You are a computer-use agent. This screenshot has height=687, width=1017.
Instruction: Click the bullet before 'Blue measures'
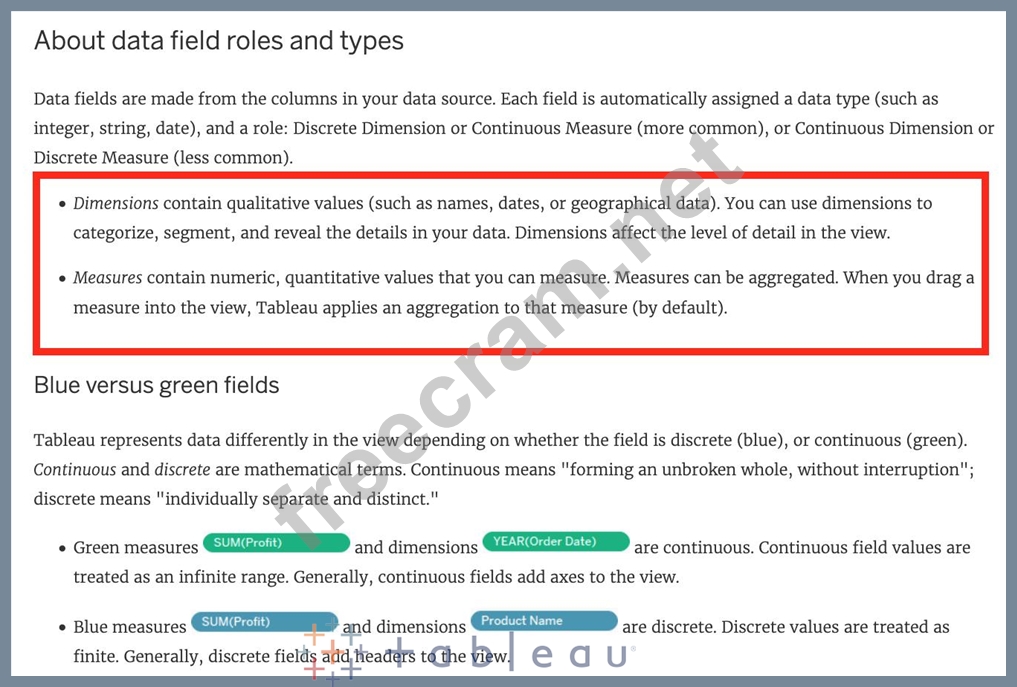click(61, 628)
